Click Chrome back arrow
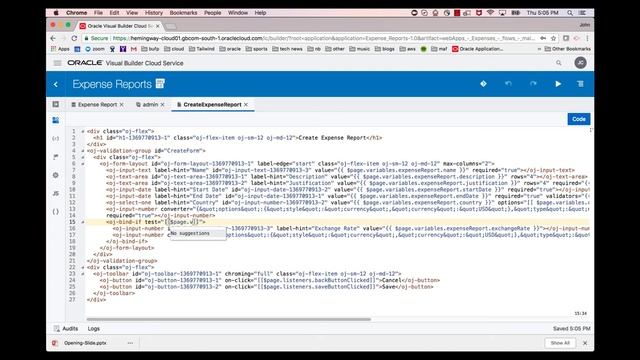Screen dimensions: 640x360 point(53,38)
